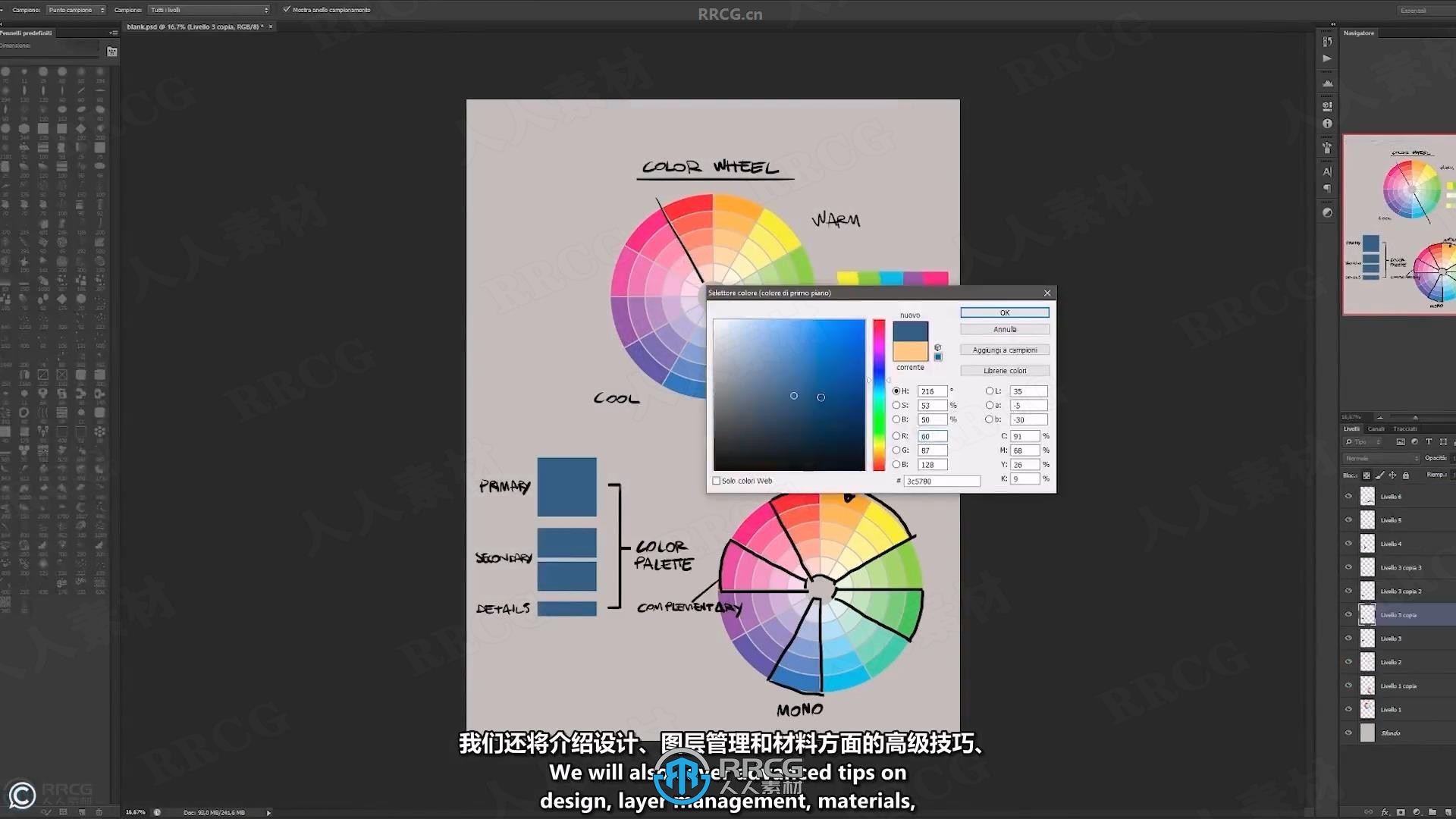Open the layer Tipo filter dropdown
The width and height of the screenshot is (1456, 819).
pyautogui.click(x=1363, y=441)
